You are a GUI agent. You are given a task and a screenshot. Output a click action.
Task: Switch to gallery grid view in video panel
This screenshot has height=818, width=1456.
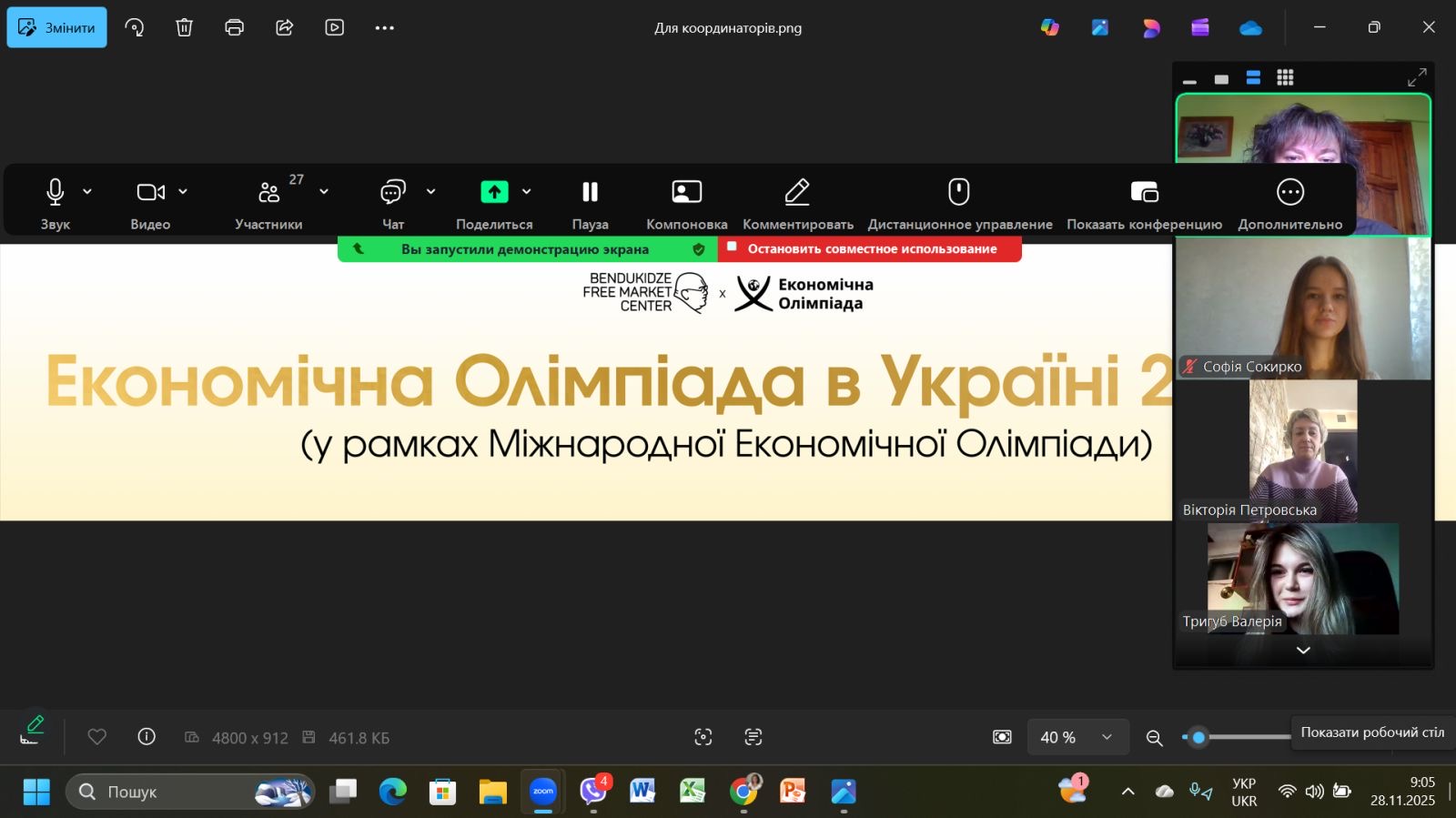point(1285,78)
